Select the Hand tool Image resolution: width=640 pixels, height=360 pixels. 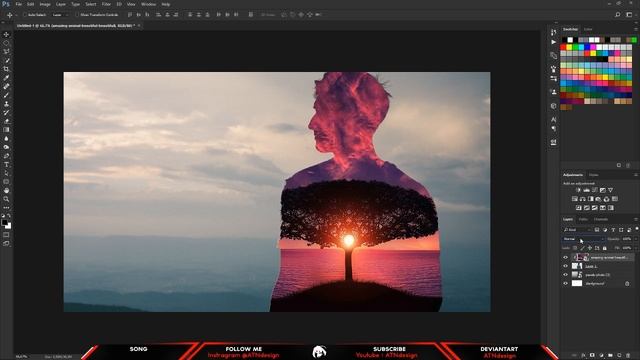[6, 191]
